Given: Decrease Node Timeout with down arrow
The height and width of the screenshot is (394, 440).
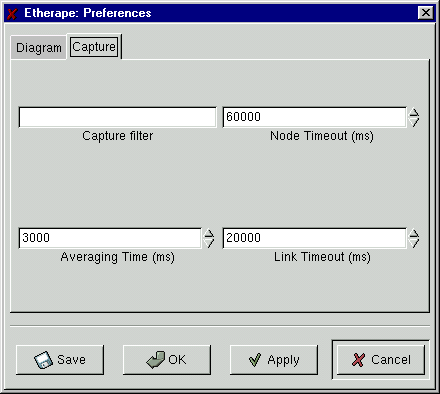Looking at the screenshot, I should pyautogui.click(x=414, y=122).
